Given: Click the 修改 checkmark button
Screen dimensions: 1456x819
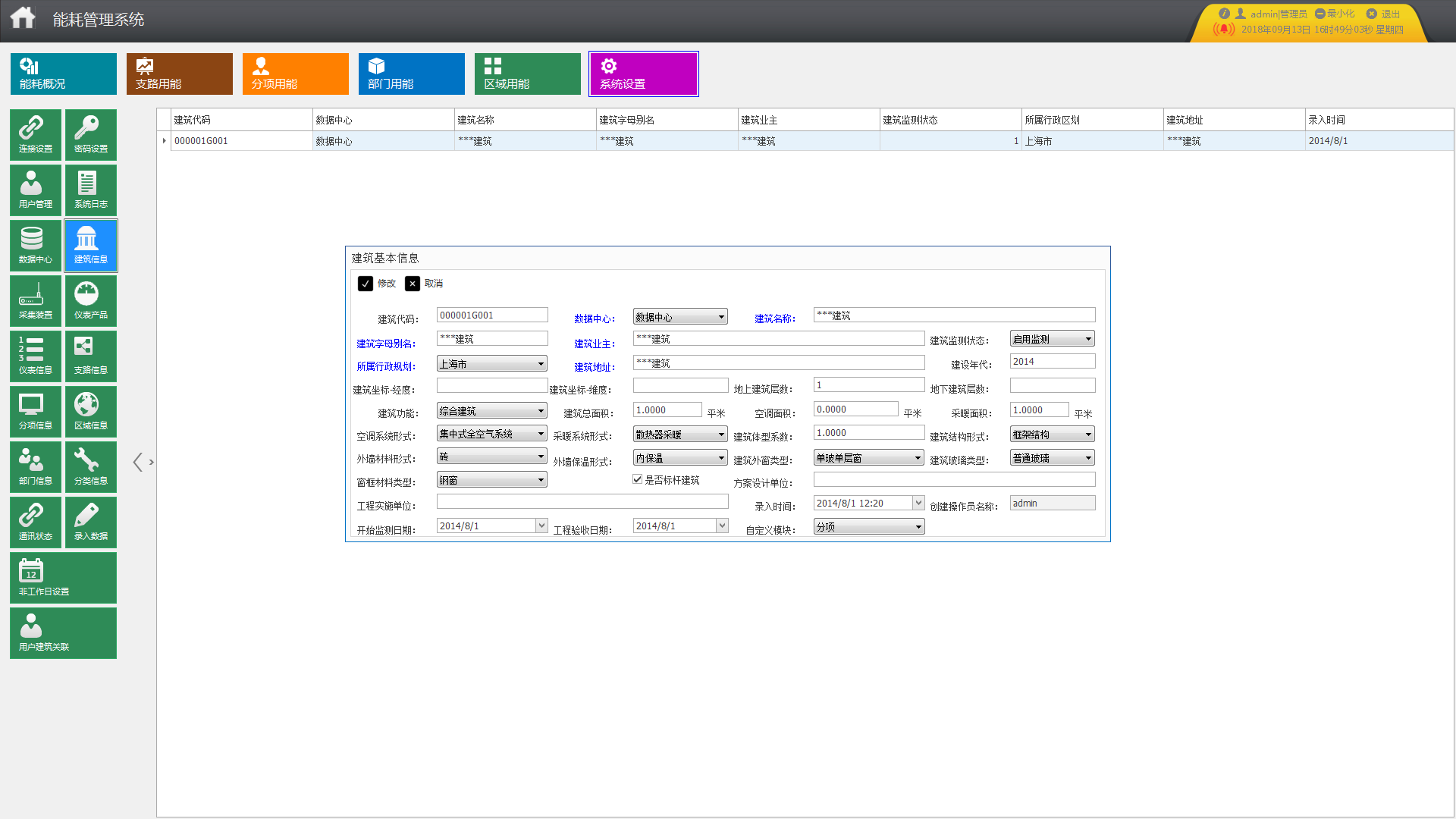Looking at the screenshot, I should tap(366, 284).
